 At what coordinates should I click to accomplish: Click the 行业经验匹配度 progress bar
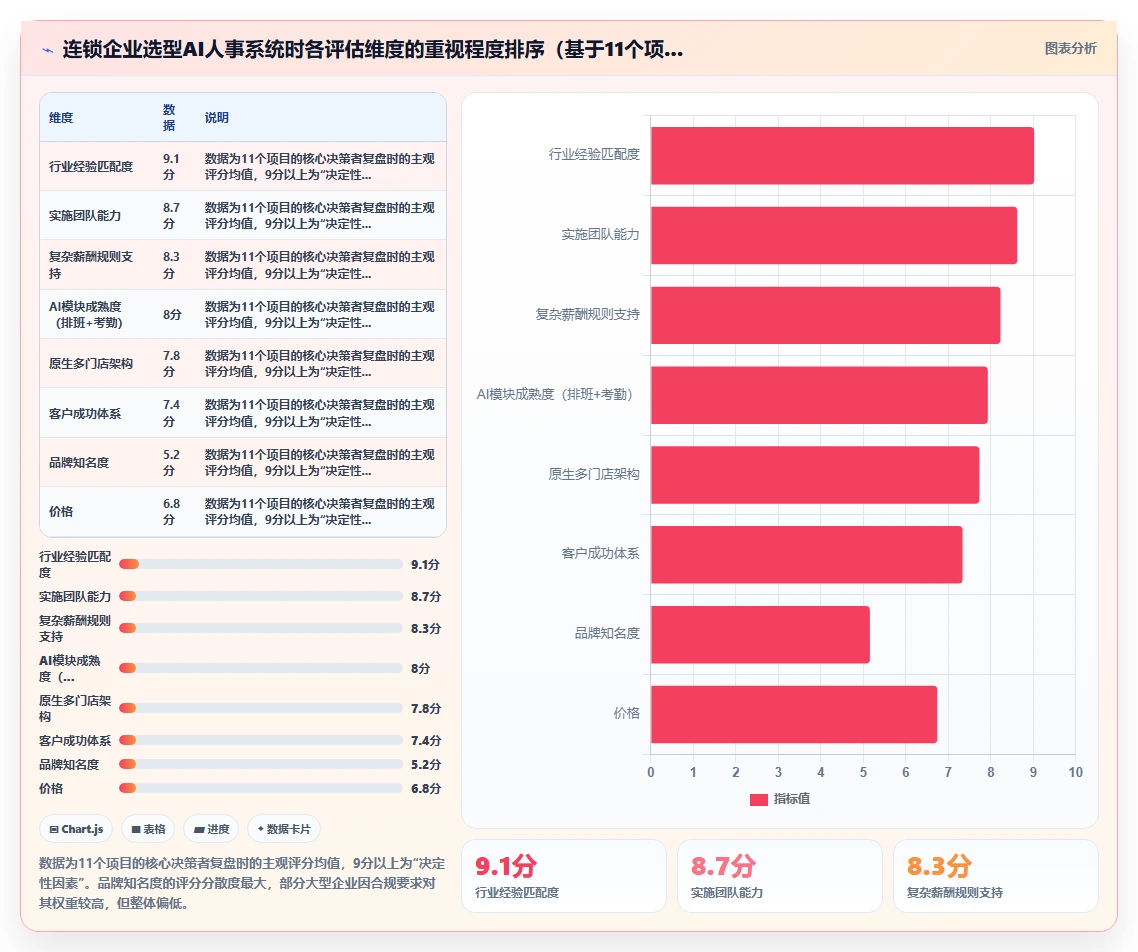[261, 564]
